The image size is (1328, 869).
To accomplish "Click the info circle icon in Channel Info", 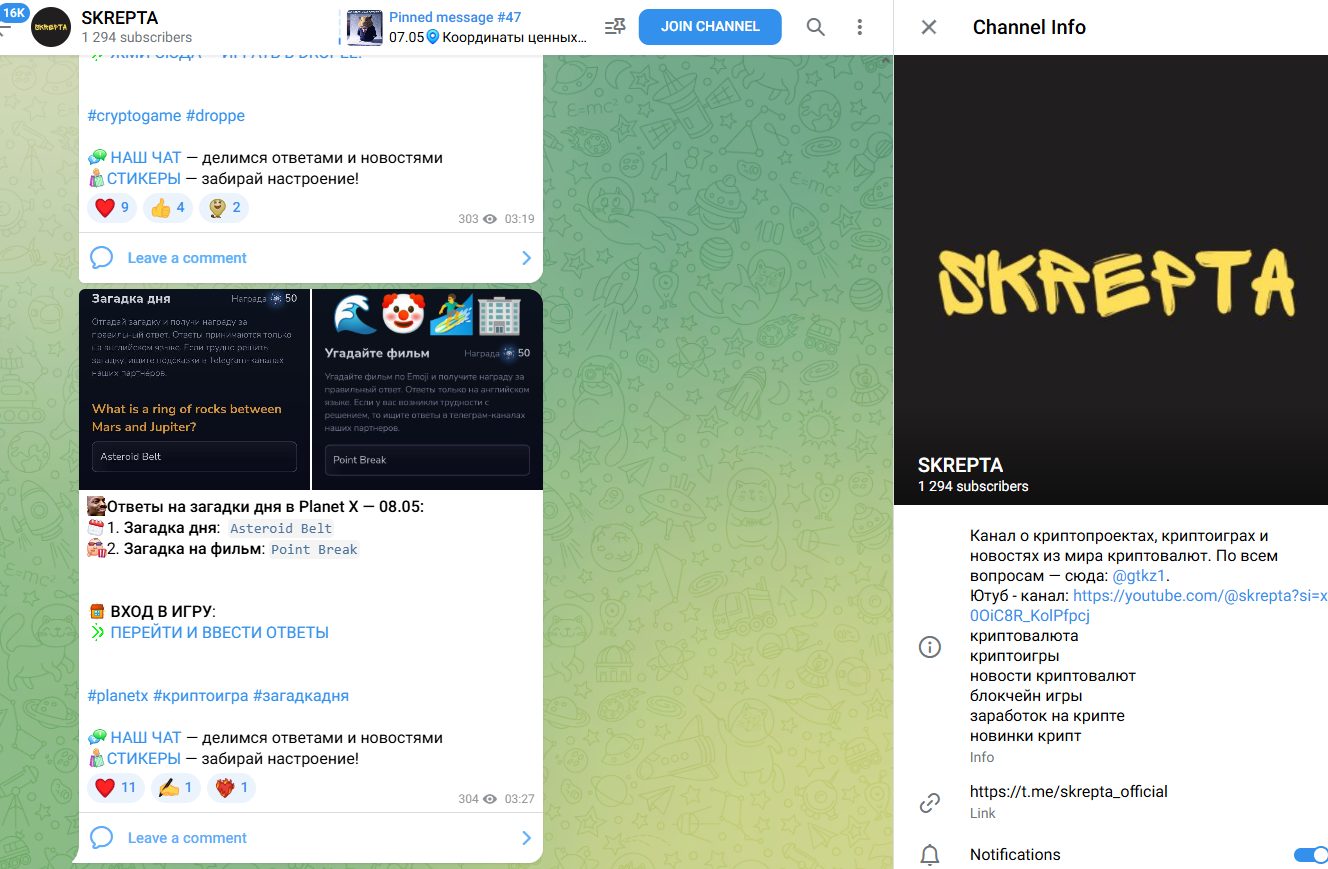I will coord(930,647).
